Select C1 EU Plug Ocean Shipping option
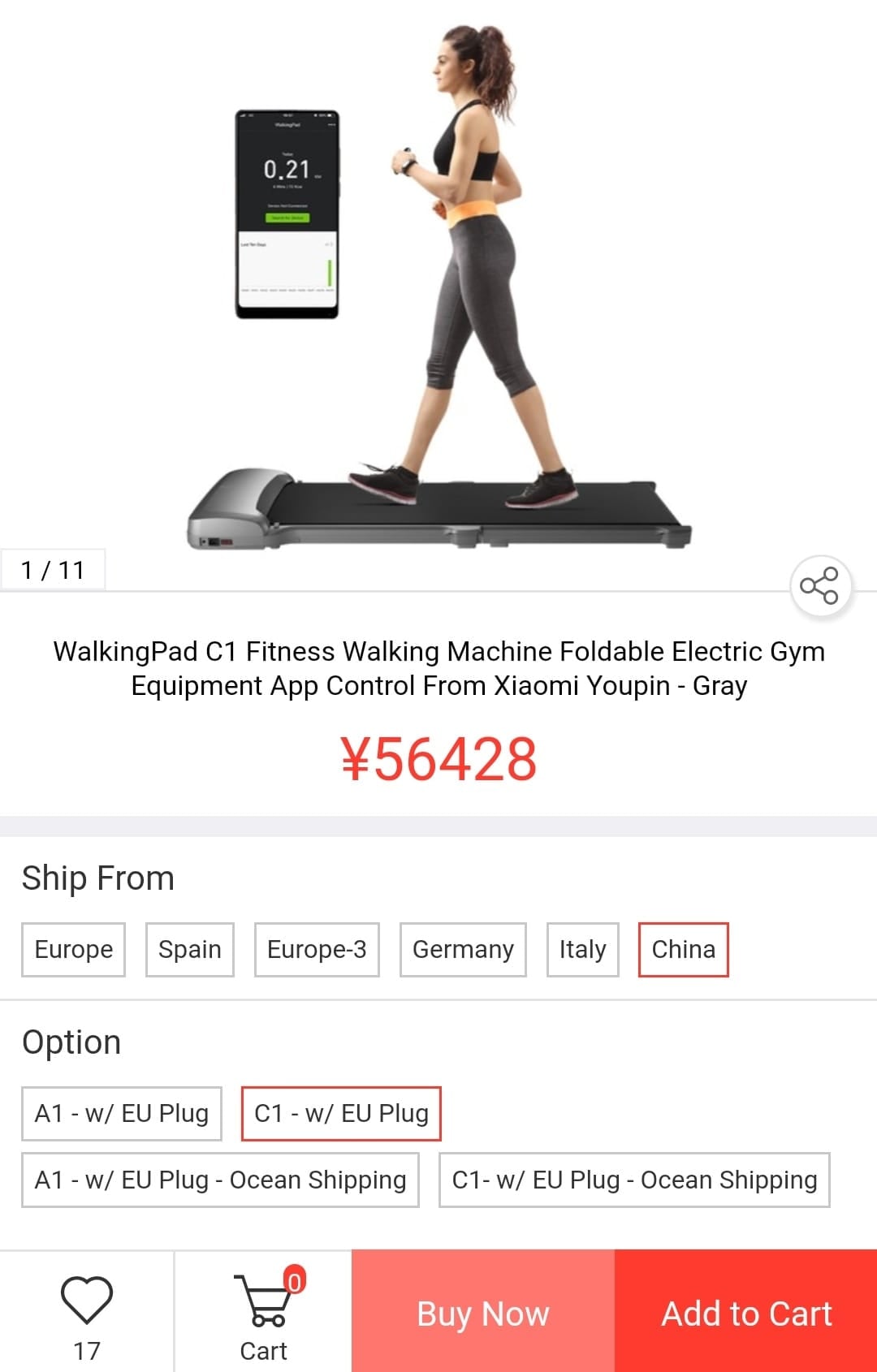Viewport: 877px width, 1372px height. (634, 1180)
